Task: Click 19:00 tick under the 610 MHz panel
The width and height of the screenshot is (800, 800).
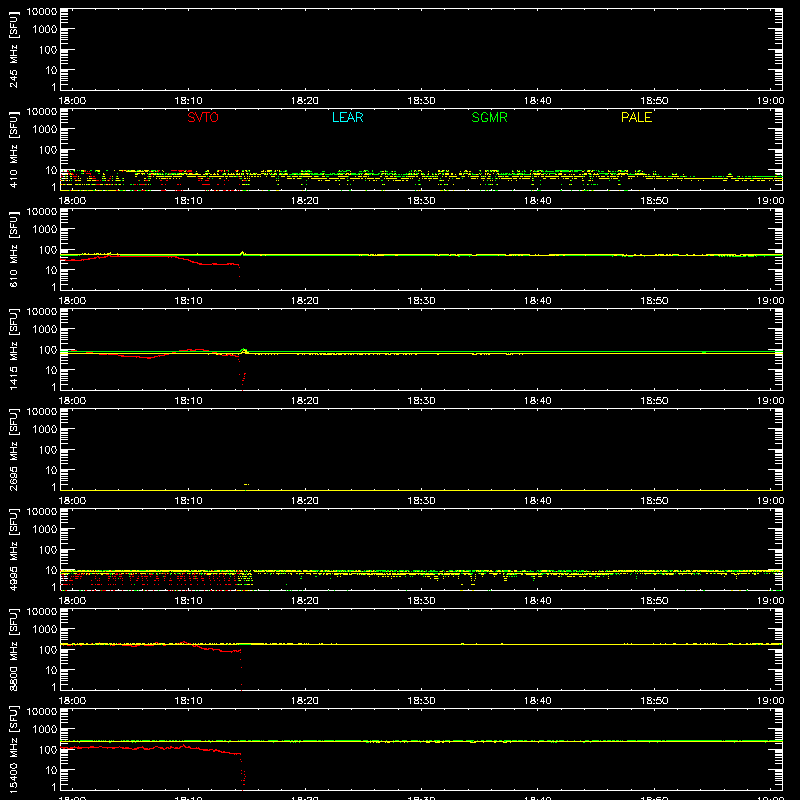Action: point(770,301)
